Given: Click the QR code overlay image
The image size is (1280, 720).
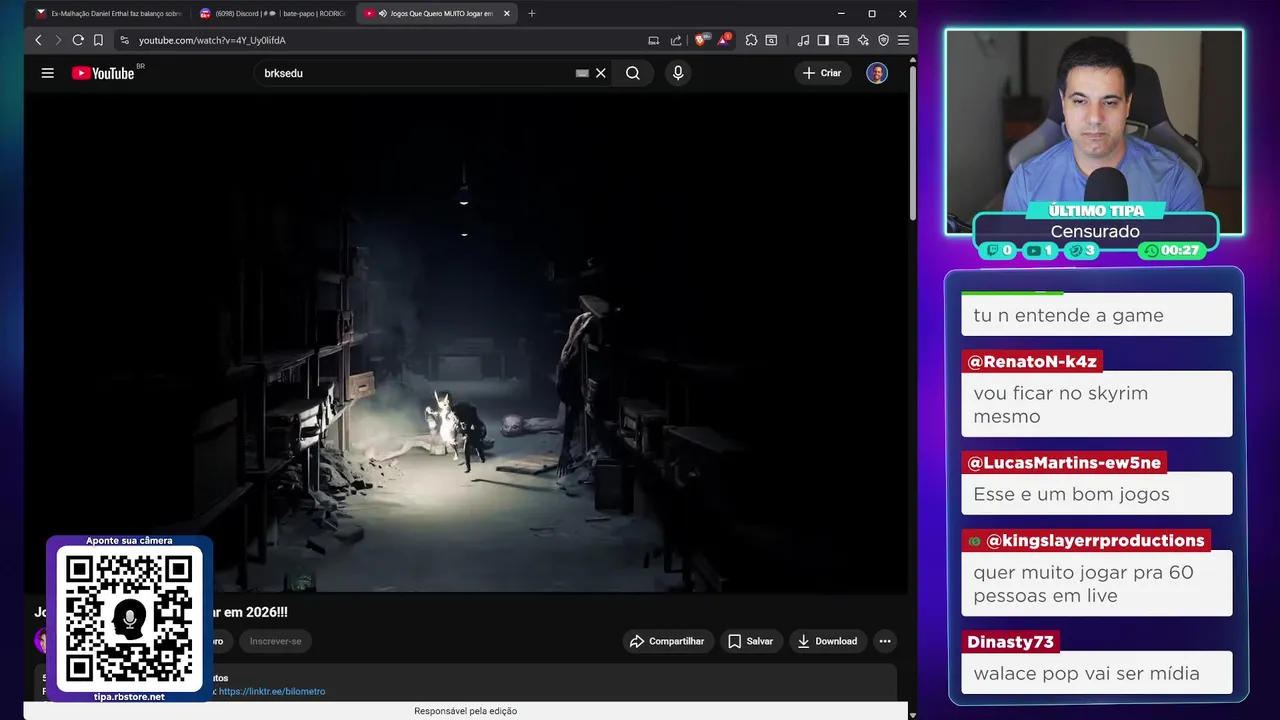Looking at the screenshot, I should [x=129, y=619].
